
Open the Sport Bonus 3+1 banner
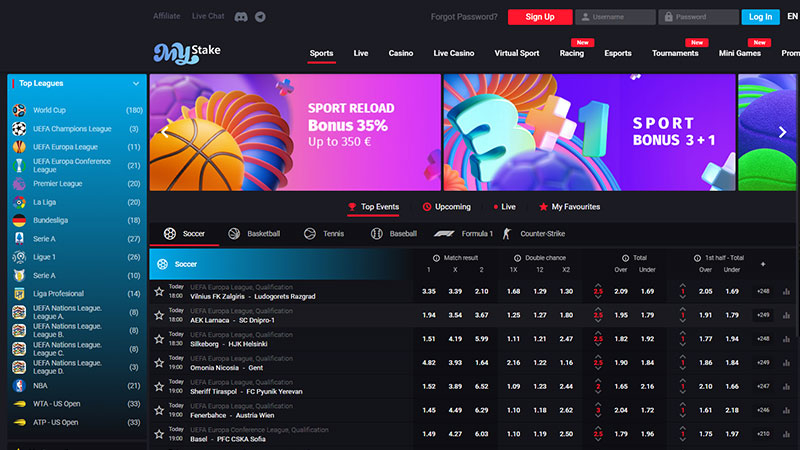pyautogui.click(x=589, y=132)
